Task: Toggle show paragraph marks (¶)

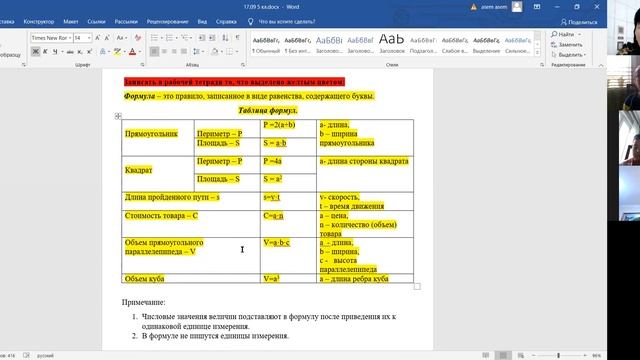Action: [238, 38]
